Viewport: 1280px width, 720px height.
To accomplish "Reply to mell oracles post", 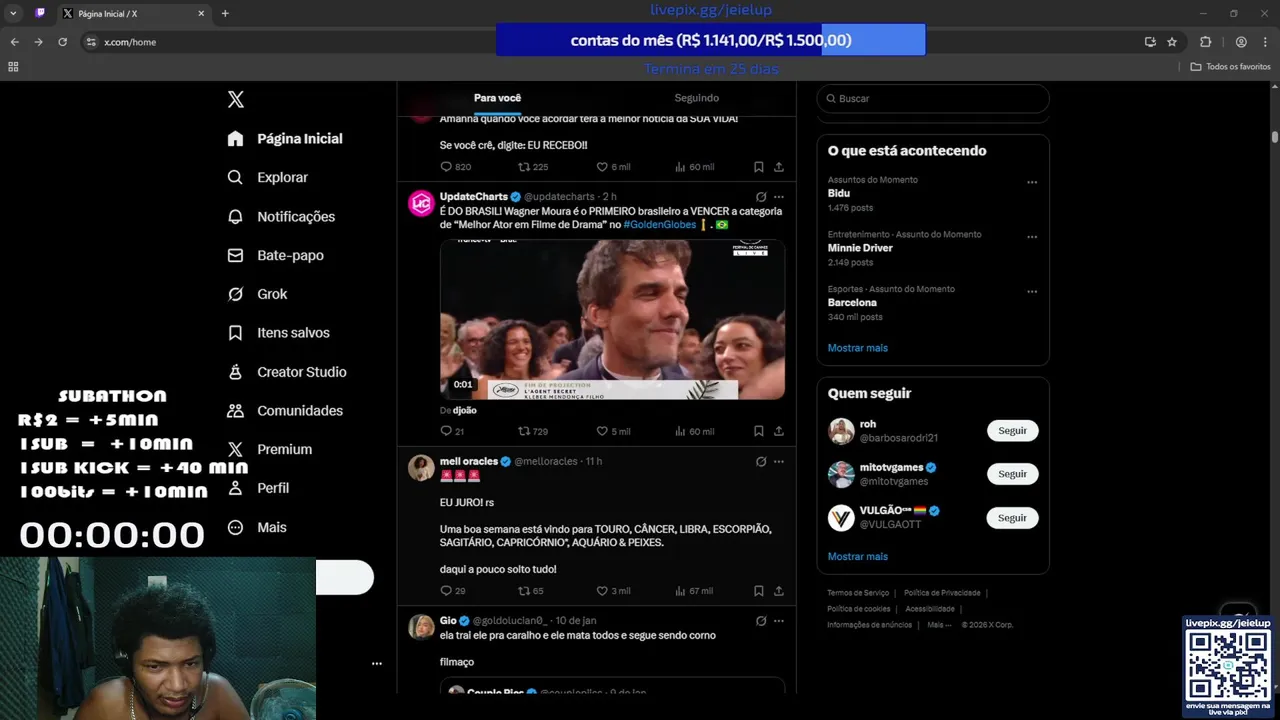I will point(446,591).
